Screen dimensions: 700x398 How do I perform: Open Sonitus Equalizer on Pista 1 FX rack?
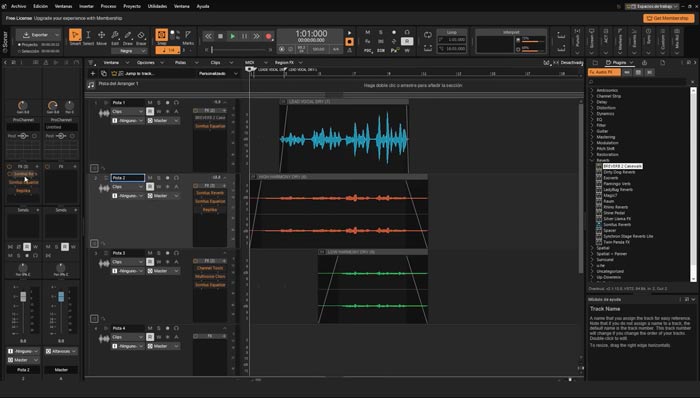[x=210, y=126]
